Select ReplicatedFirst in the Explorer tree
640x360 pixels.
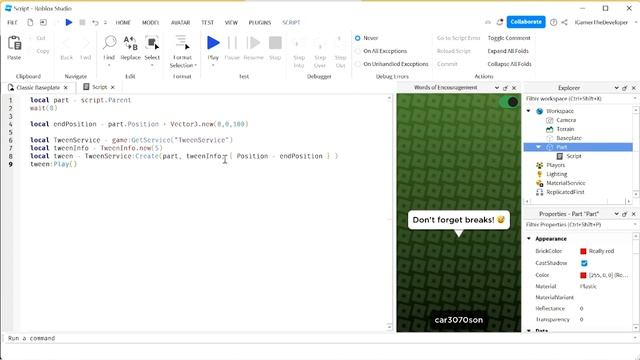coord(565,192)
